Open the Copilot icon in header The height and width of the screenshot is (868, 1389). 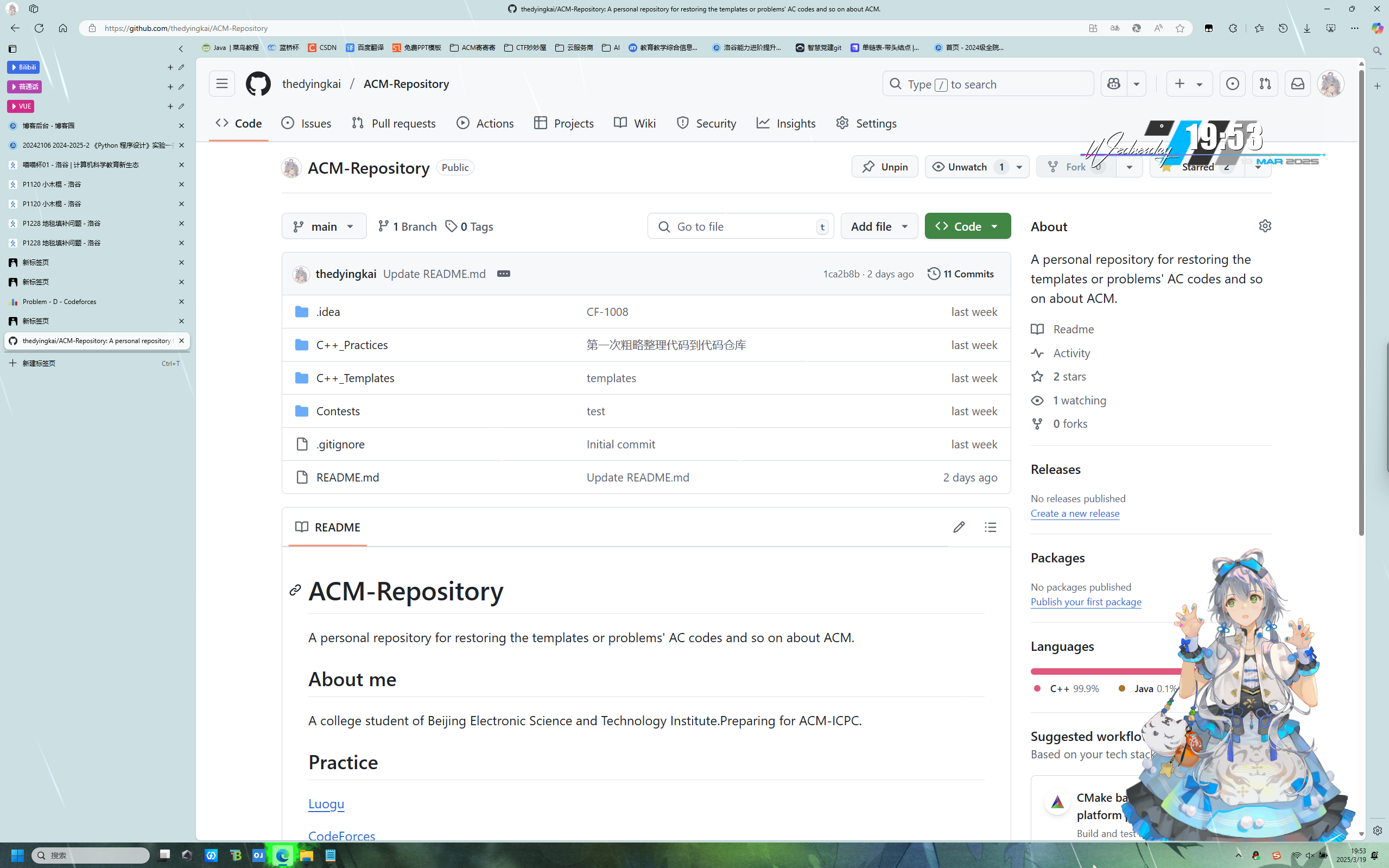point(1113,84)
